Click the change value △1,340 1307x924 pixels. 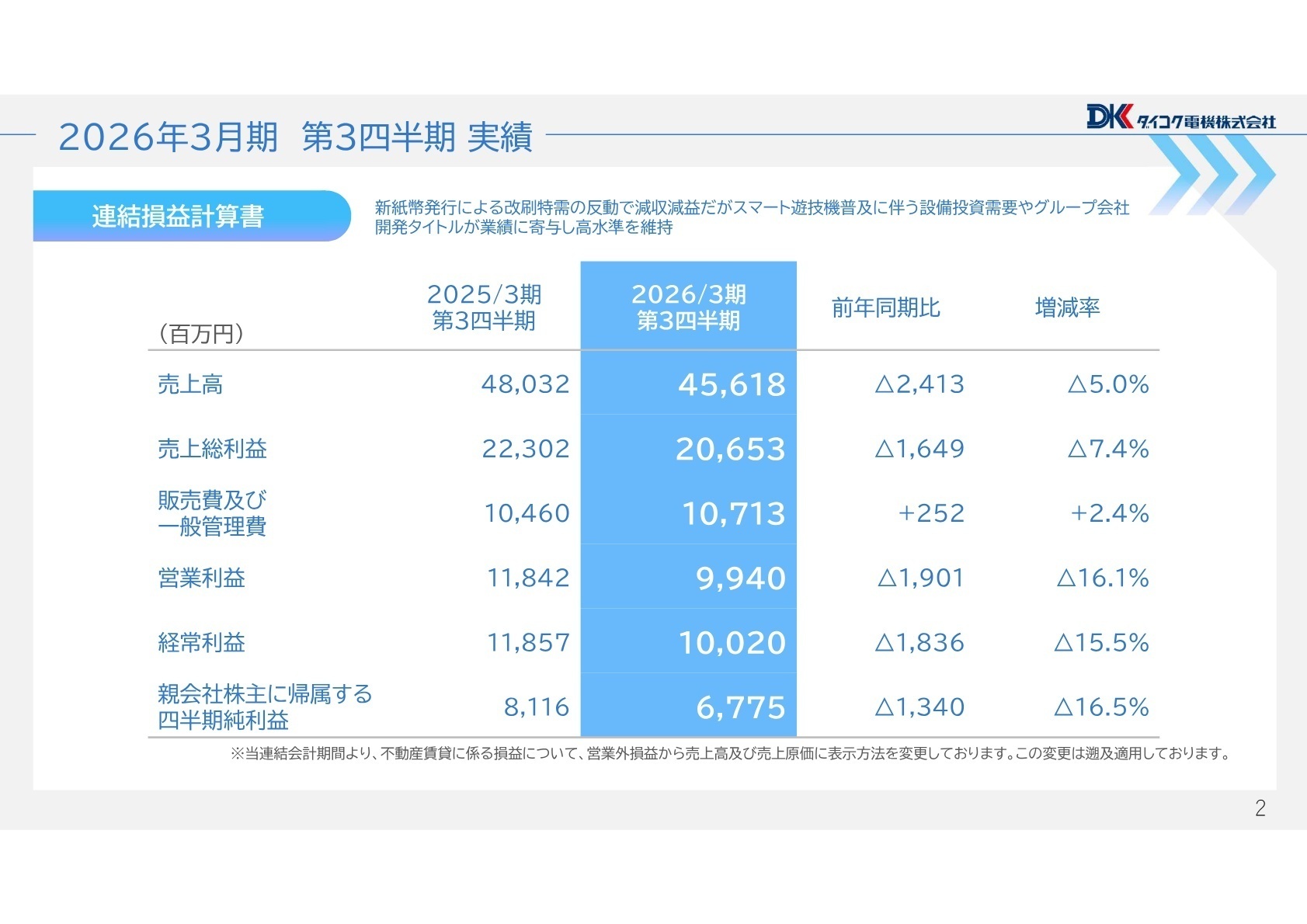(919, 707)
